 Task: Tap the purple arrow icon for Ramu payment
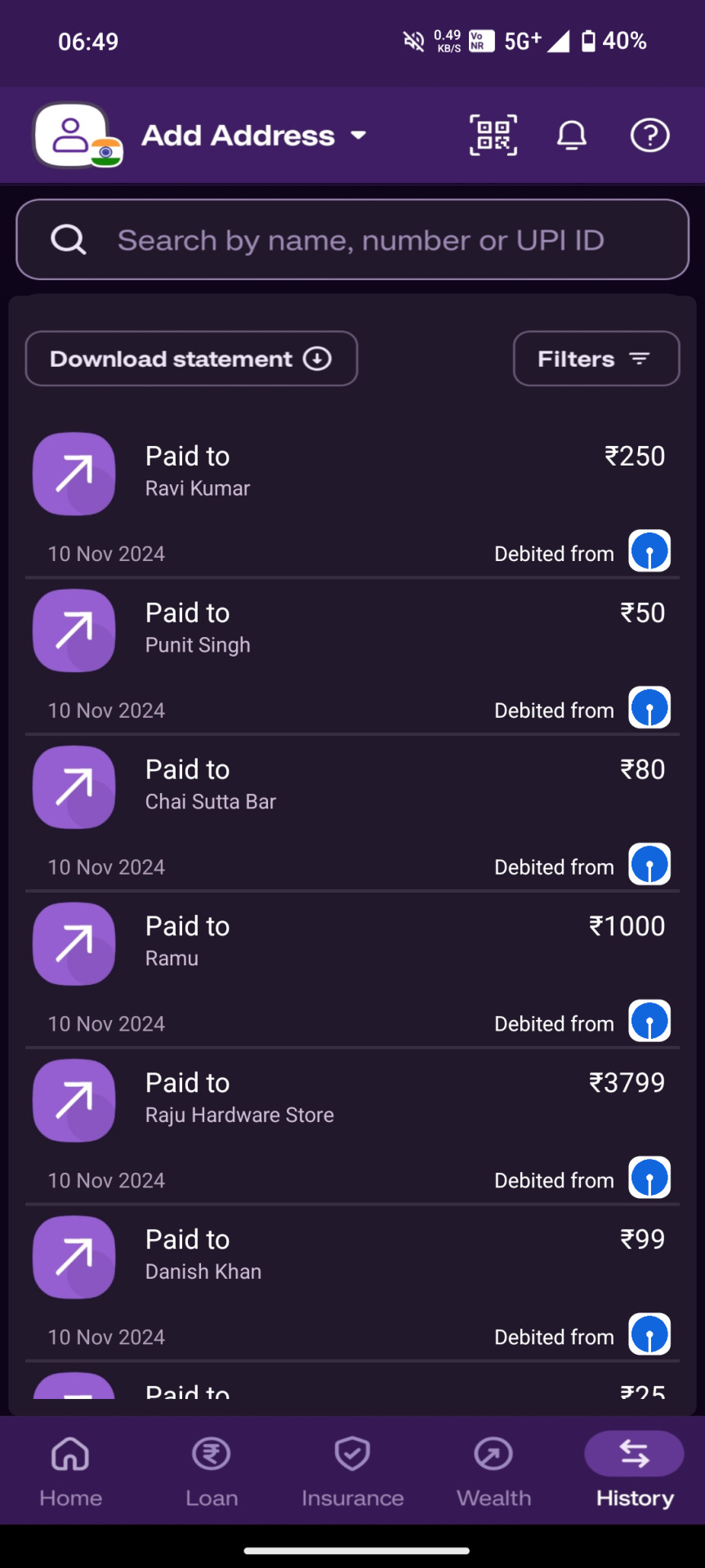click(74, 944)
